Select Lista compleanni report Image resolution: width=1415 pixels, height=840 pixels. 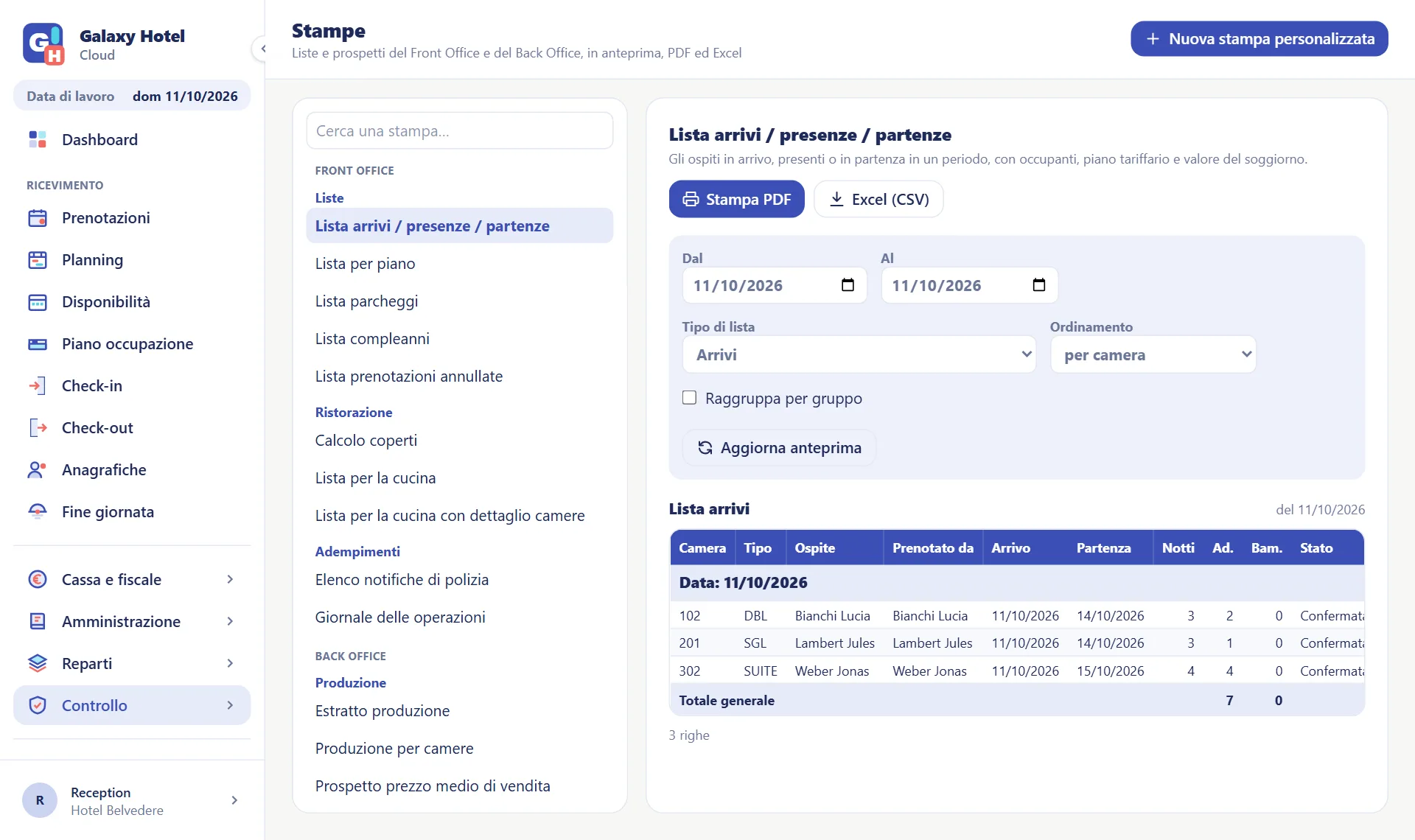click(459, 338)
